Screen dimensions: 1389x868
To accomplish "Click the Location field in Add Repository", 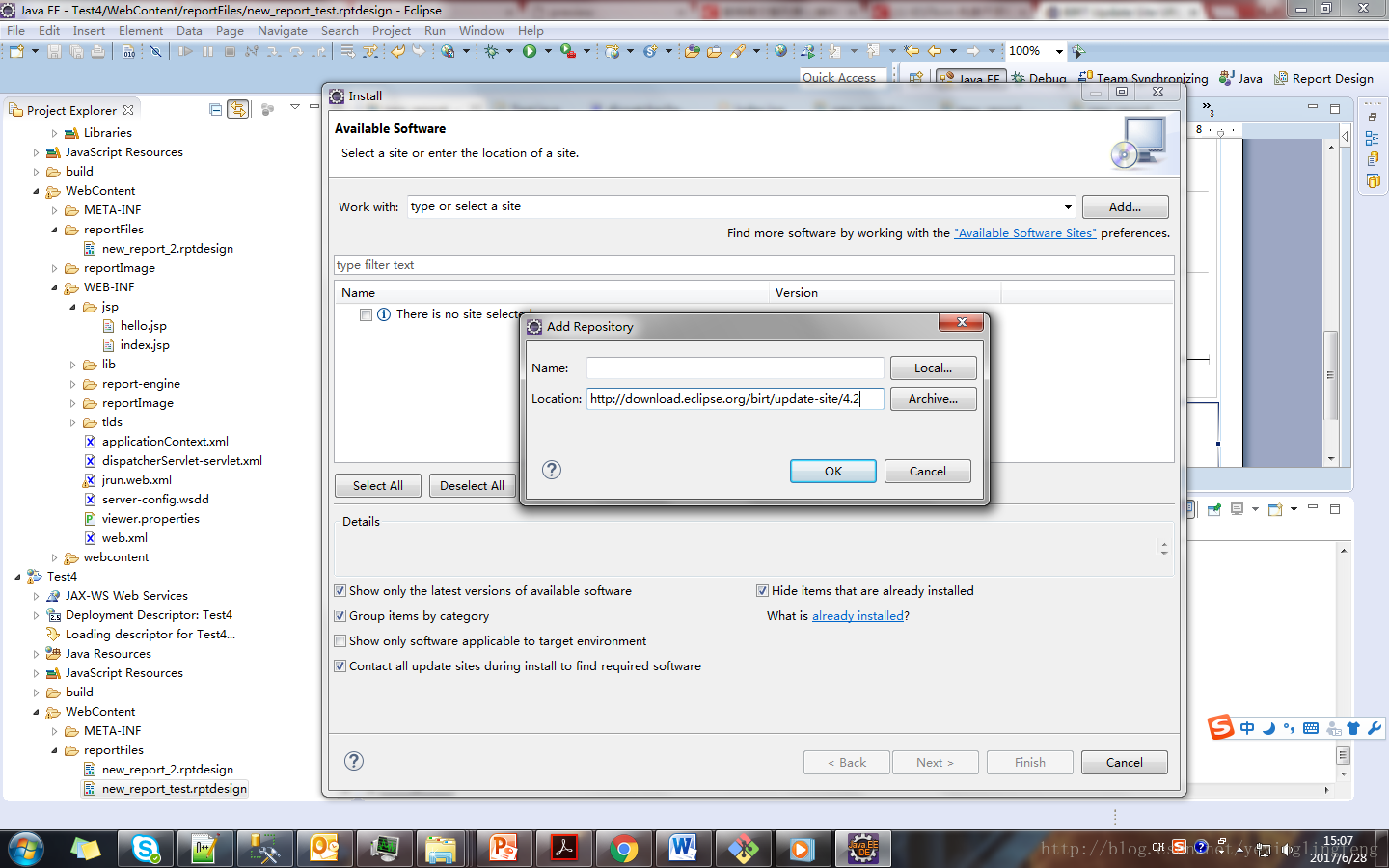I will pyautogui.click(x=735, y=398).
